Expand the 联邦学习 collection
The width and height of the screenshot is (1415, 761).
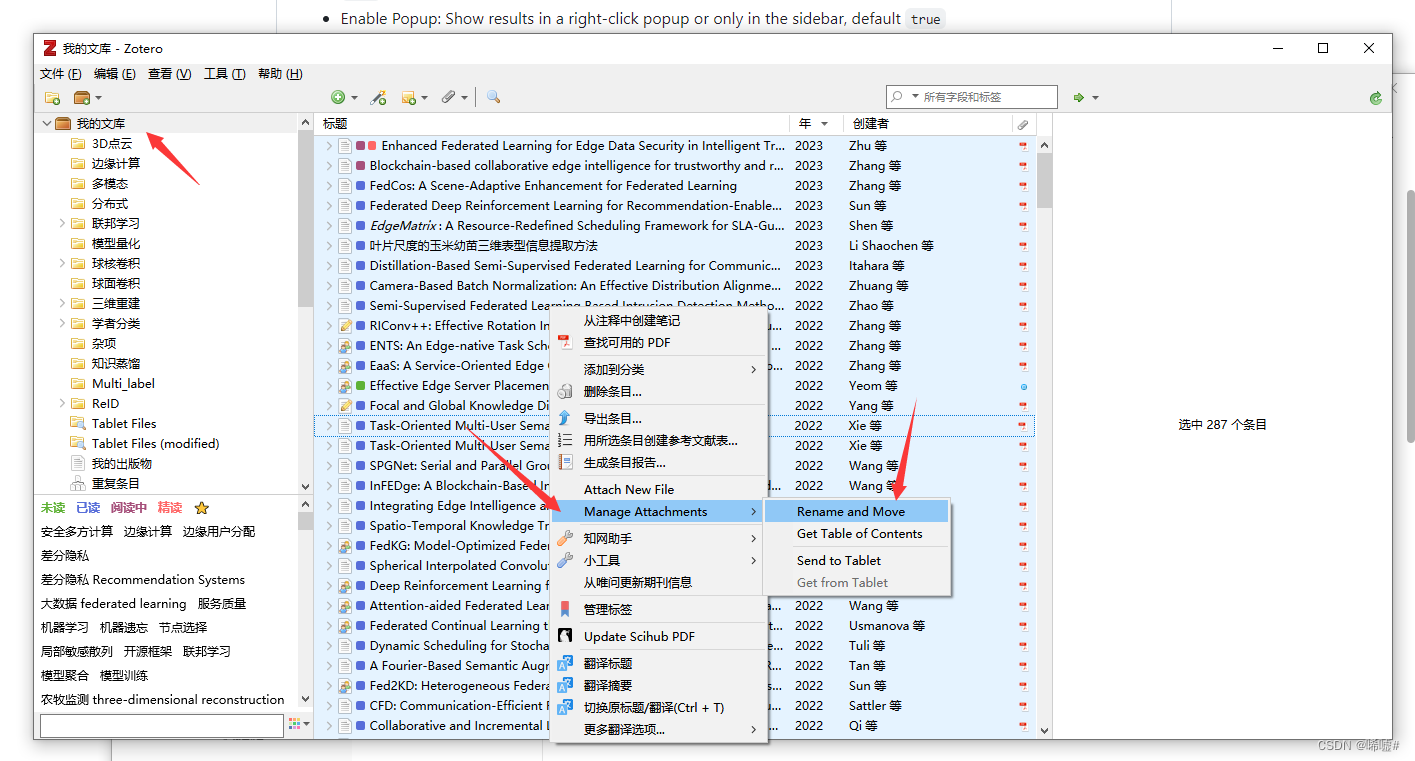(x=63, y=224)
